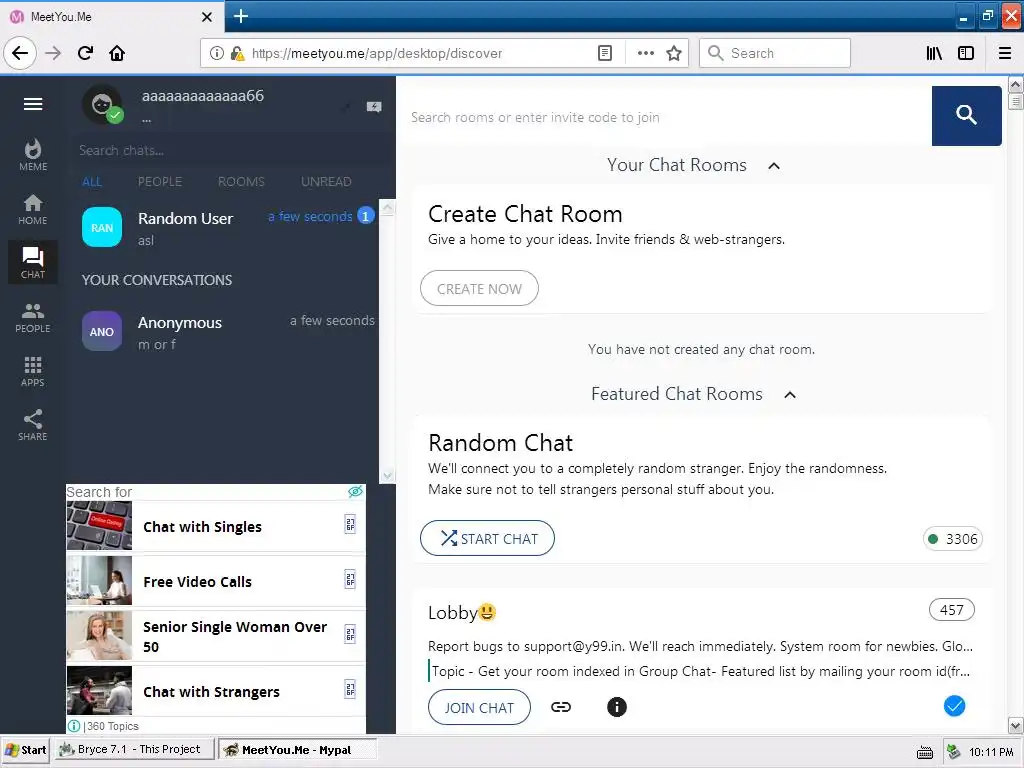Click the profile avatar of aaaaaaaaaaaaa66

(103, 104)
